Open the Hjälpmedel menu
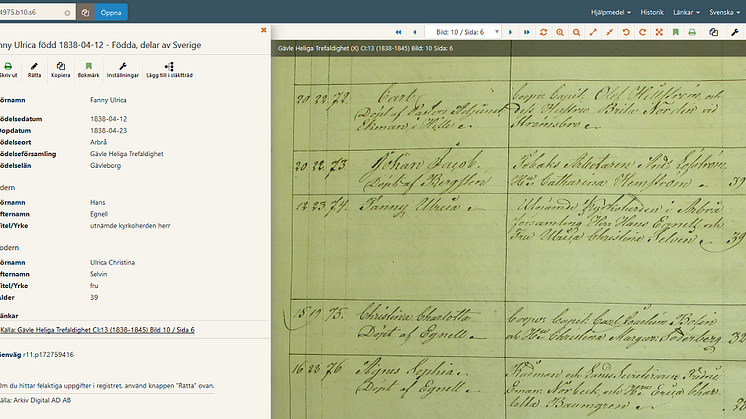Image resolution: width=746 pixels, height=419 pixels. (610, 12)
